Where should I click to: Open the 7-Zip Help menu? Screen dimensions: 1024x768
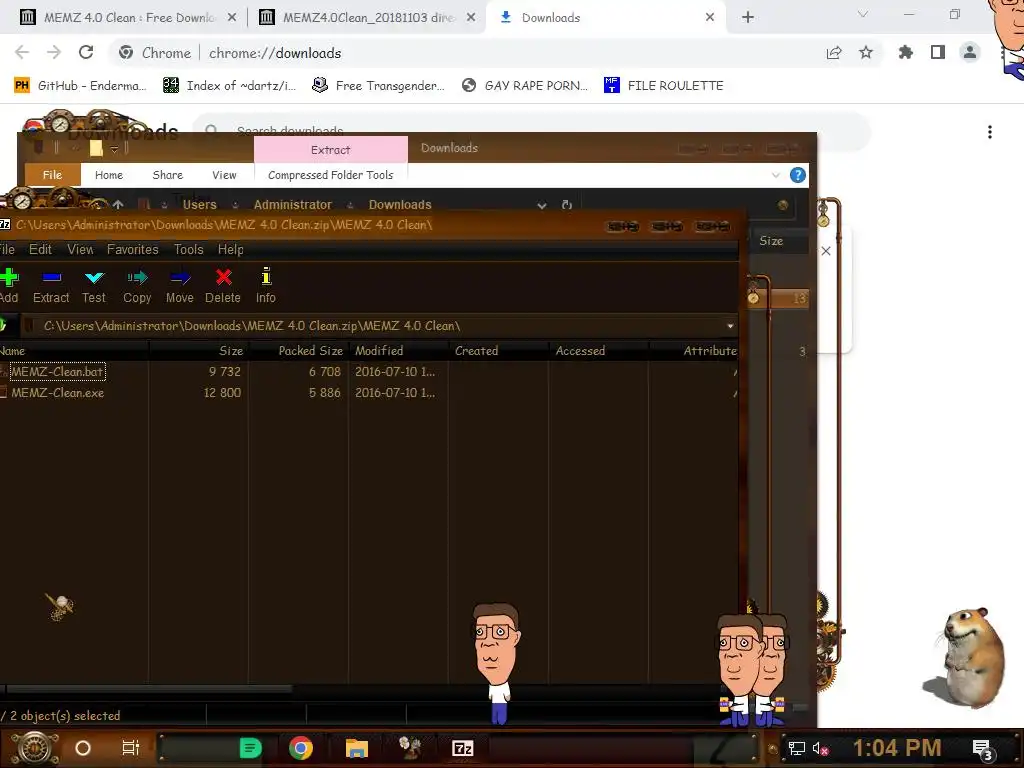(231, 249)
